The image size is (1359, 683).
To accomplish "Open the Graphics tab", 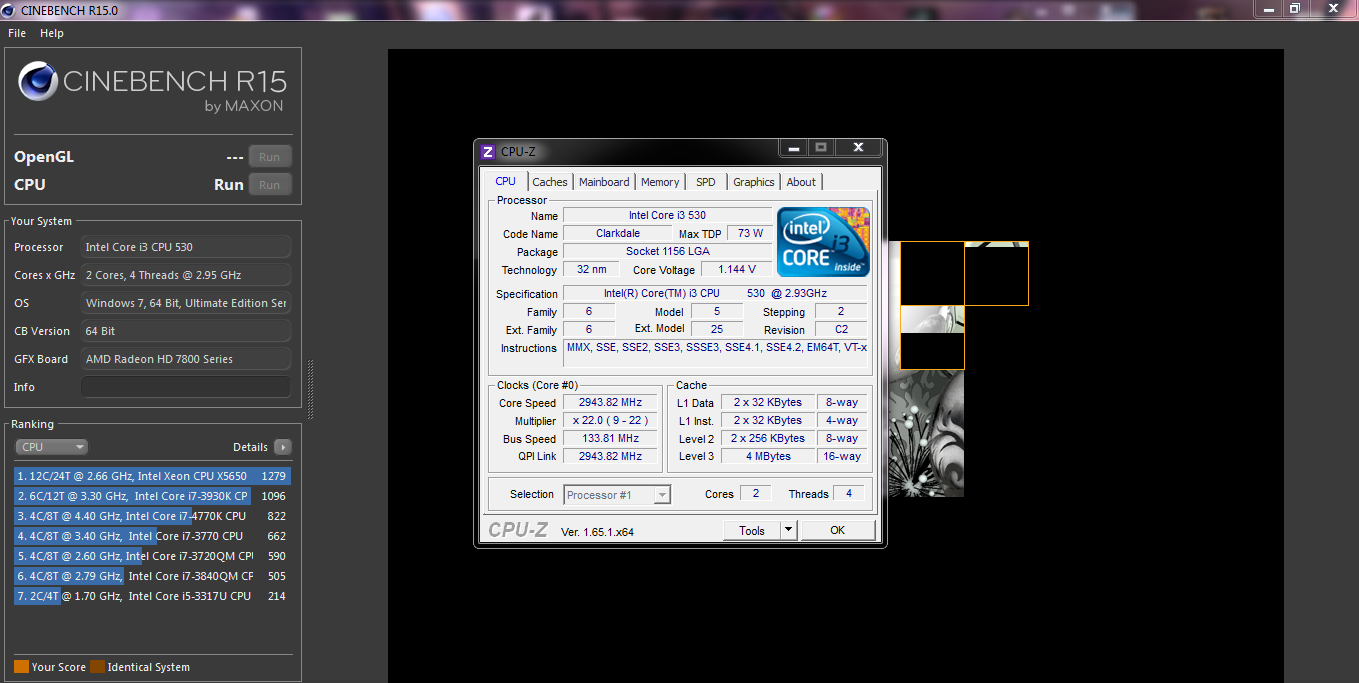I will pyautogui.click(x=753, y=182).
